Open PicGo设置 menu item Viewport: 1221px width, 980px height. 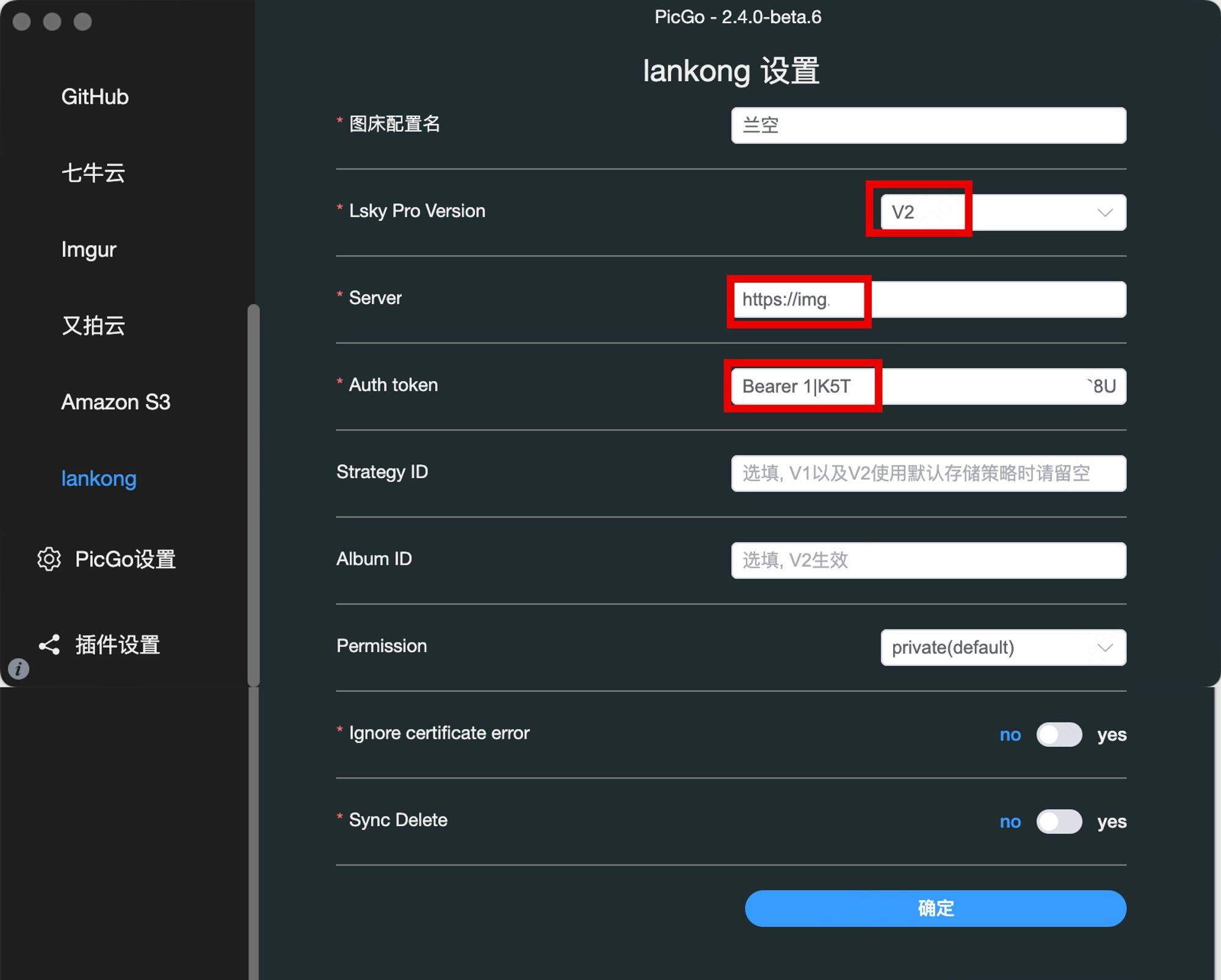[x=125, y=559]
